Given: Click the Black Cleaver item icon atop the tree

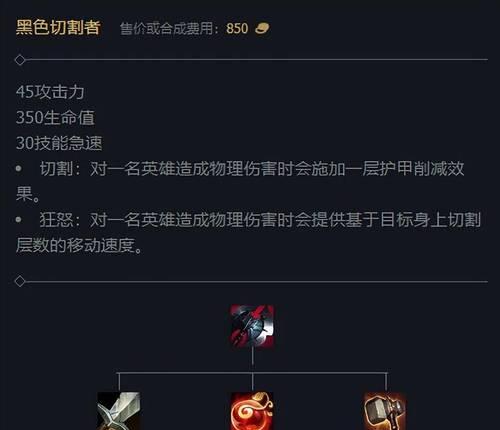Looking at the screenshot, I should tap(252, 326).
